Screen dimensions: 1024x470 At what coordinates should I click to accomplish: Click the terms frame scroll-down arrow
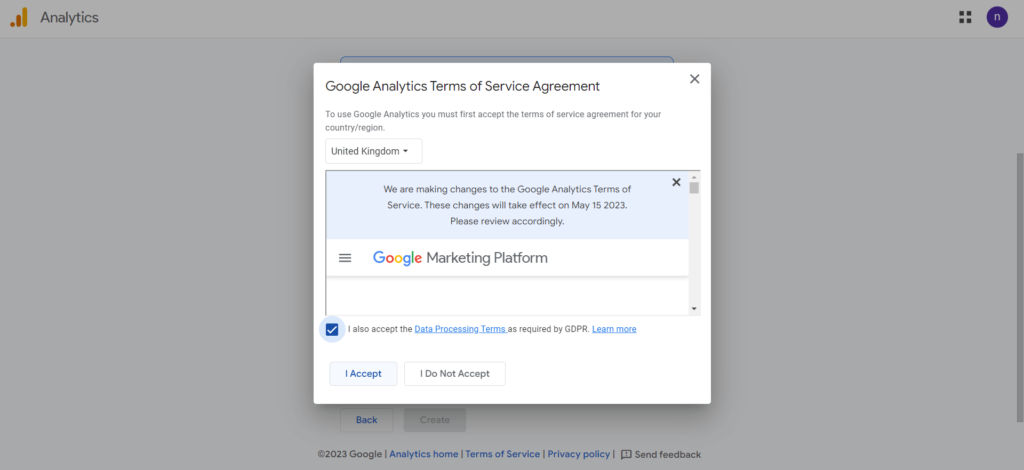tap(694, 309)
